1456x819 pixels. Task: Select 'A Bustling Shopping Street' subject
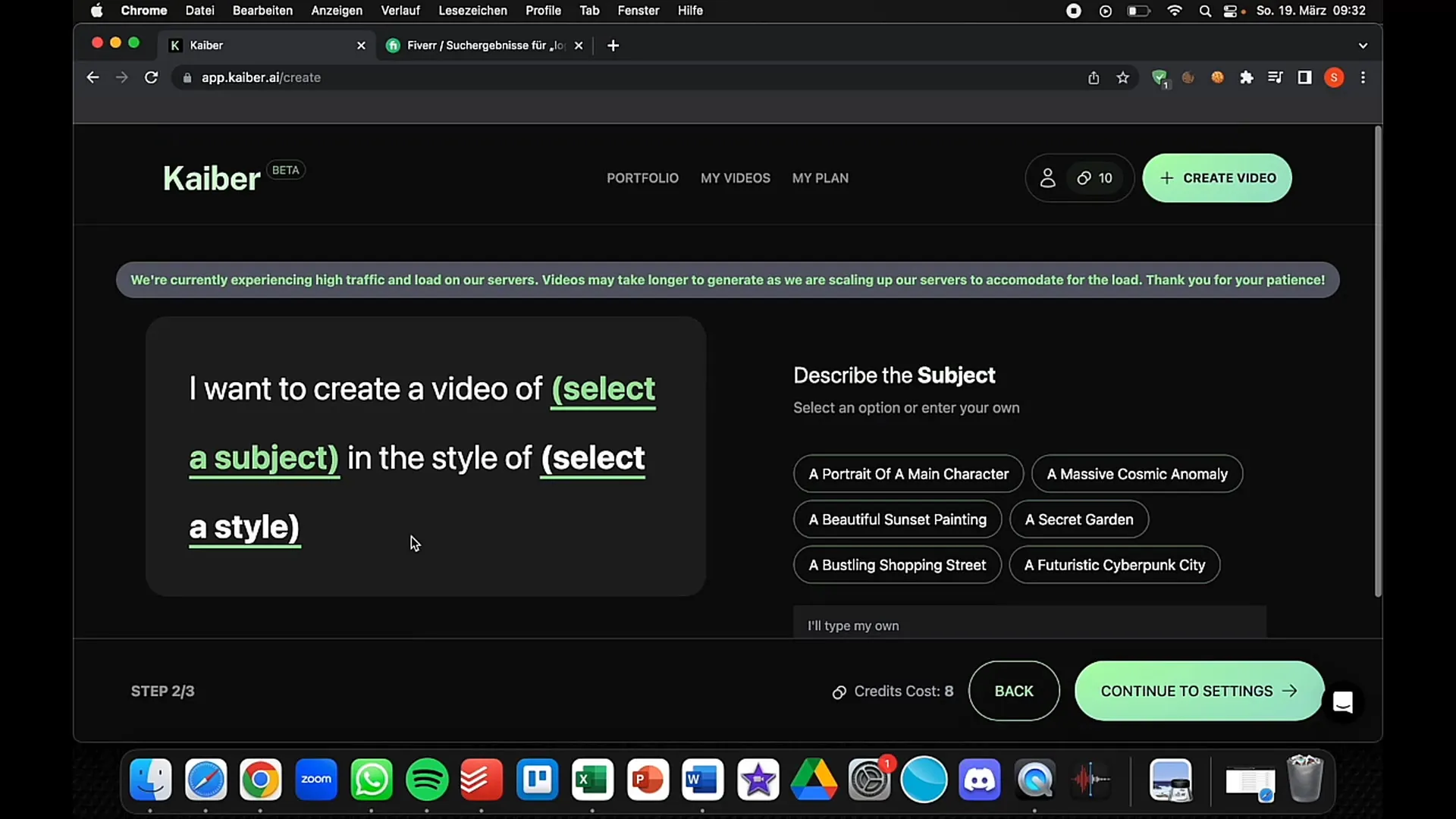click(x=897, y=565)
